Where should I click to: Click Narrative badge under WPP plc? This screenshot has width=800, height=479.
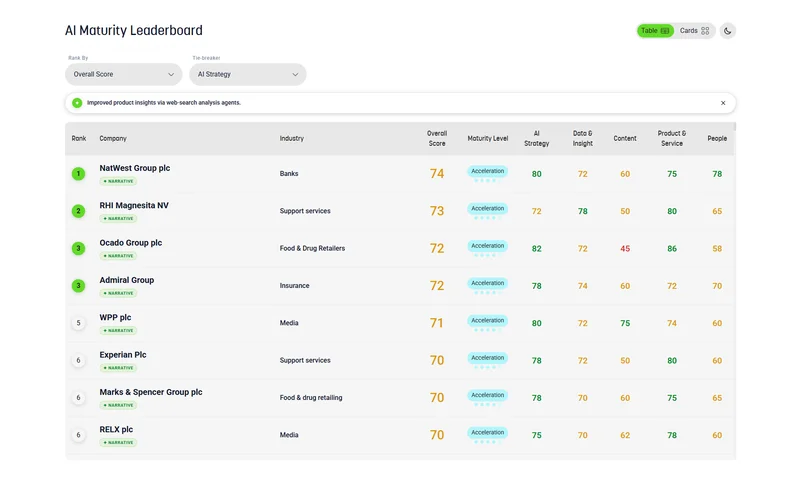pos(118,331)
